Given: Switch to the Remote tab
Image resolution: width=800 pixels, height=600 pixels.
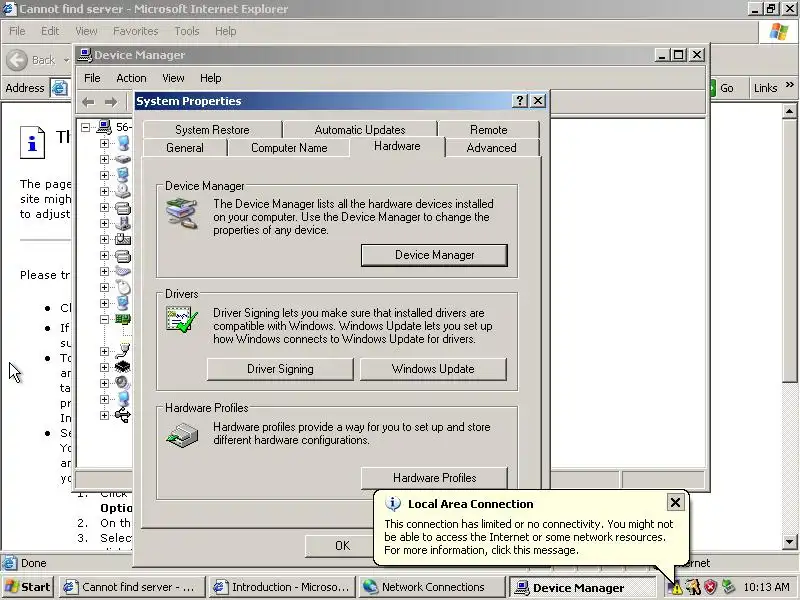Looking at the screenshot, I should pyautogui.click(x=488, y=130).
